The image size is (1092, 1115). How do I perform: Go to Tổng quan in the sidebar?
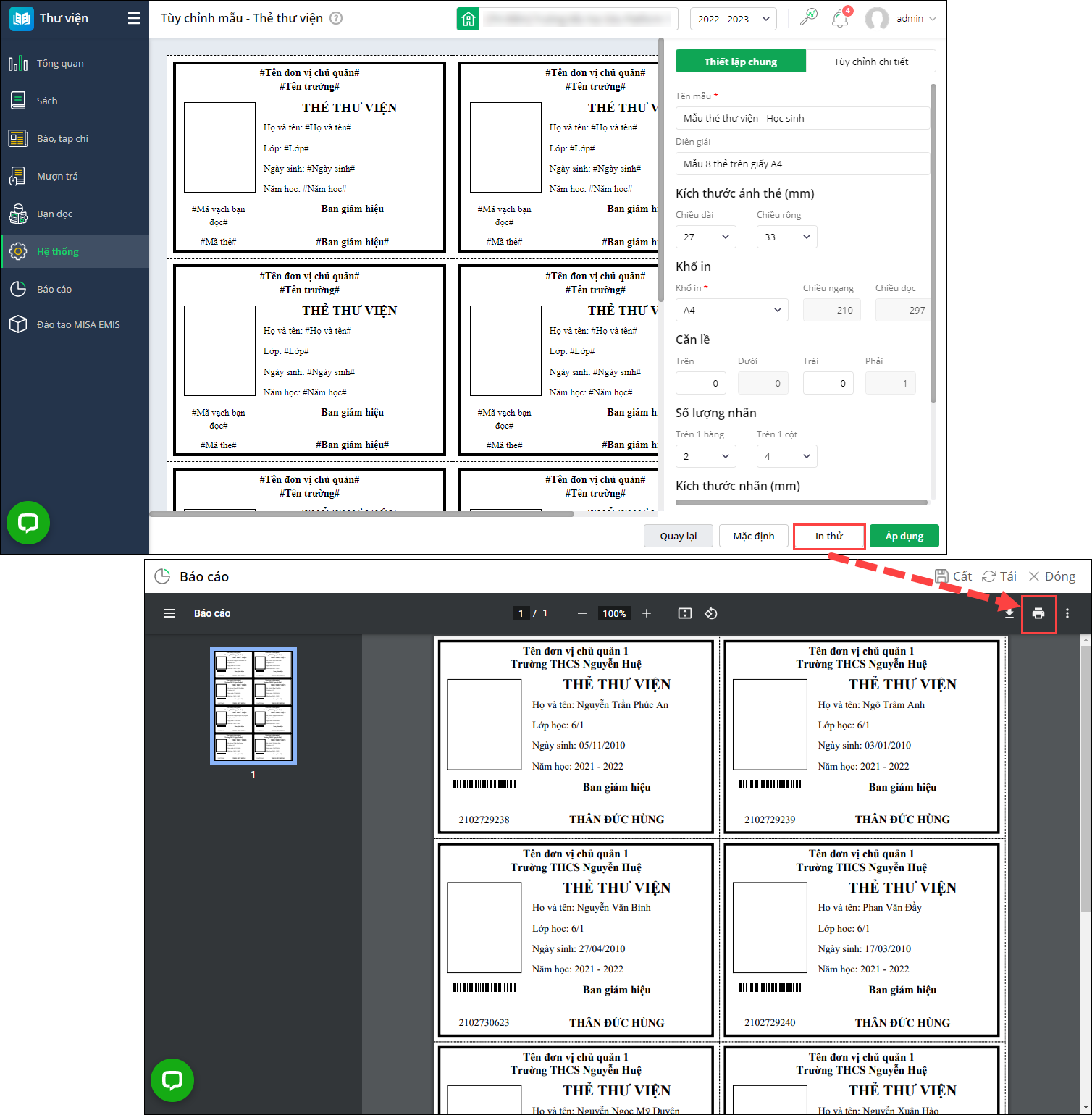coord(60,63)
